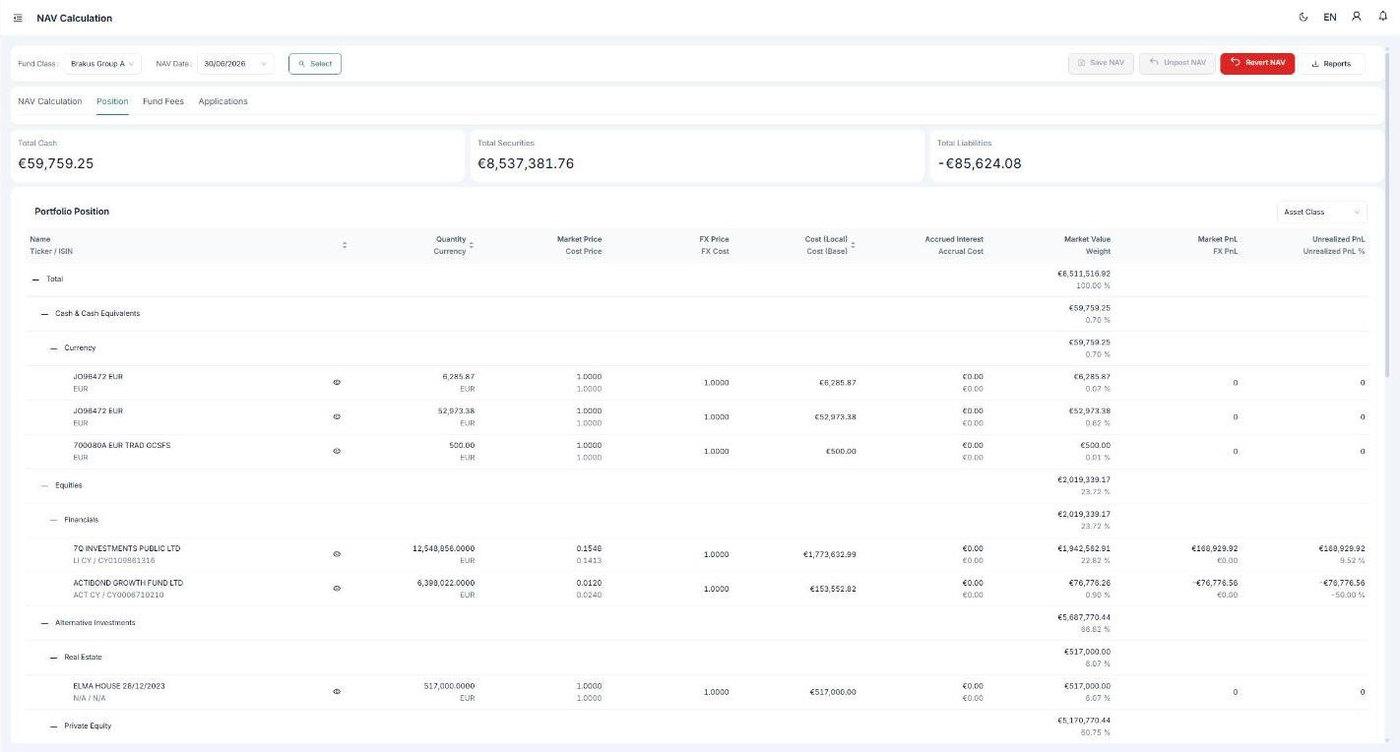Click the ACTIBOND GROWTH FUND LTD name

pos(128,582)
